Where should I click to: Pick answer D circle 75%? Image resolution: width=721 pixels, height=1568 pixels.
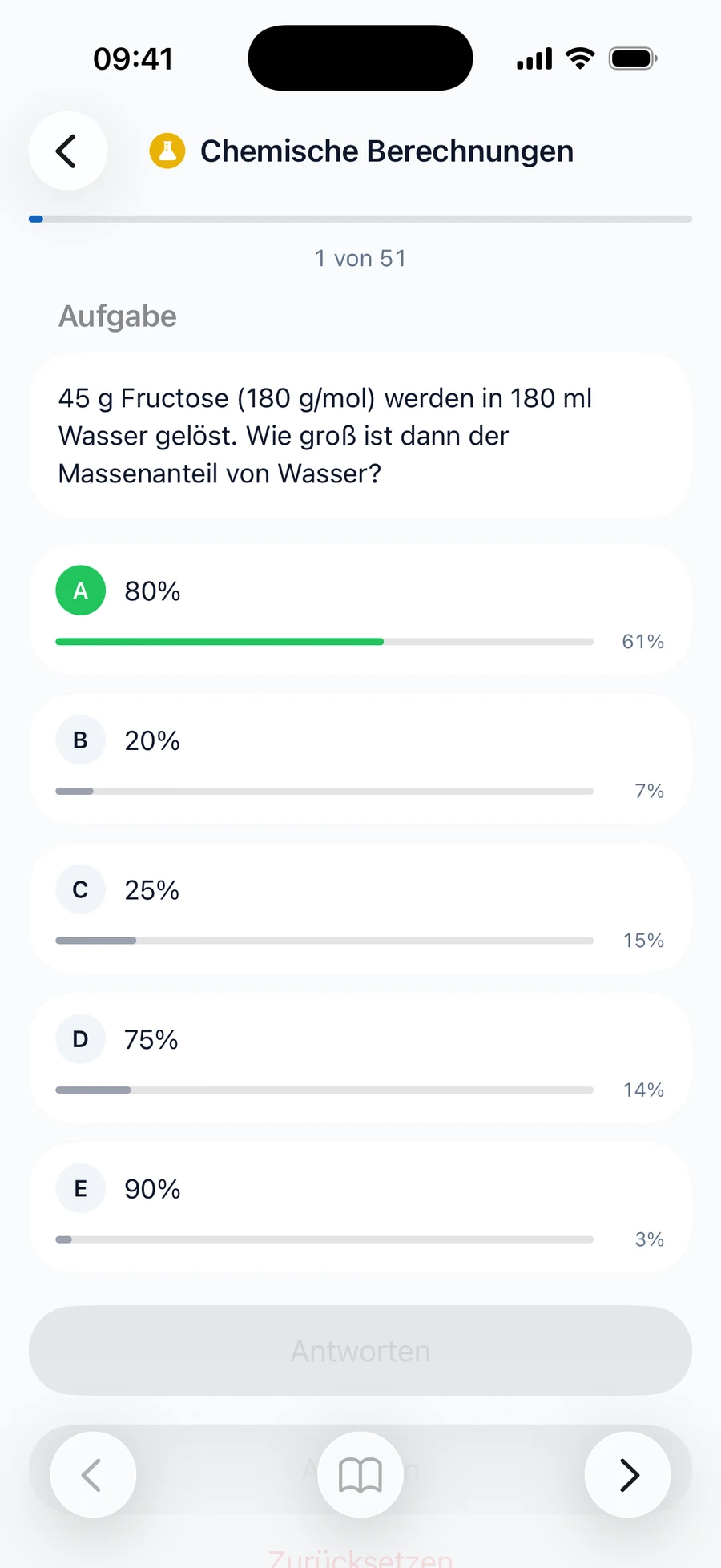80,1039
